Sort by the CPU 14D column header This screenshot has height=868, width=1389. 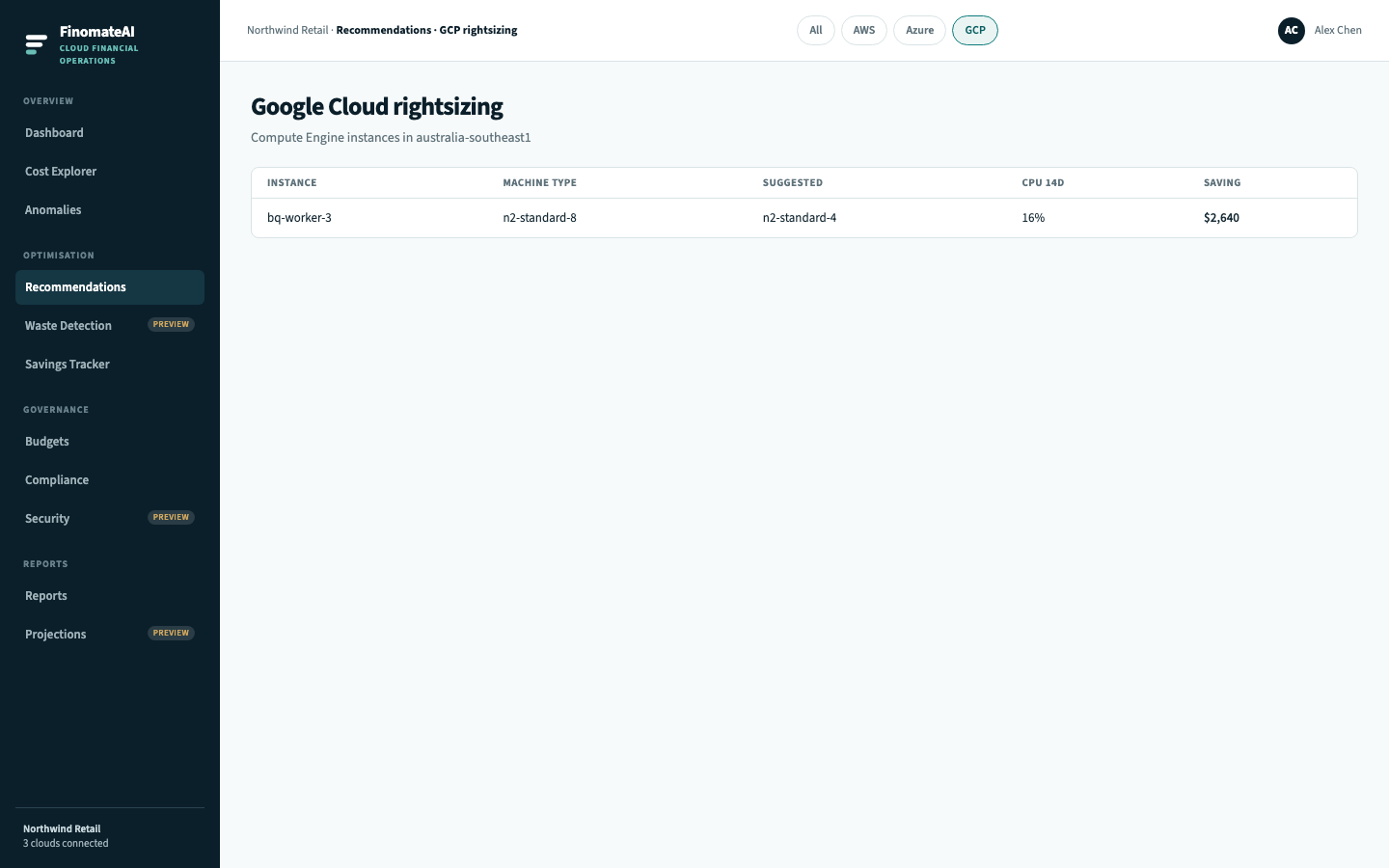[x=1043, y=183]
